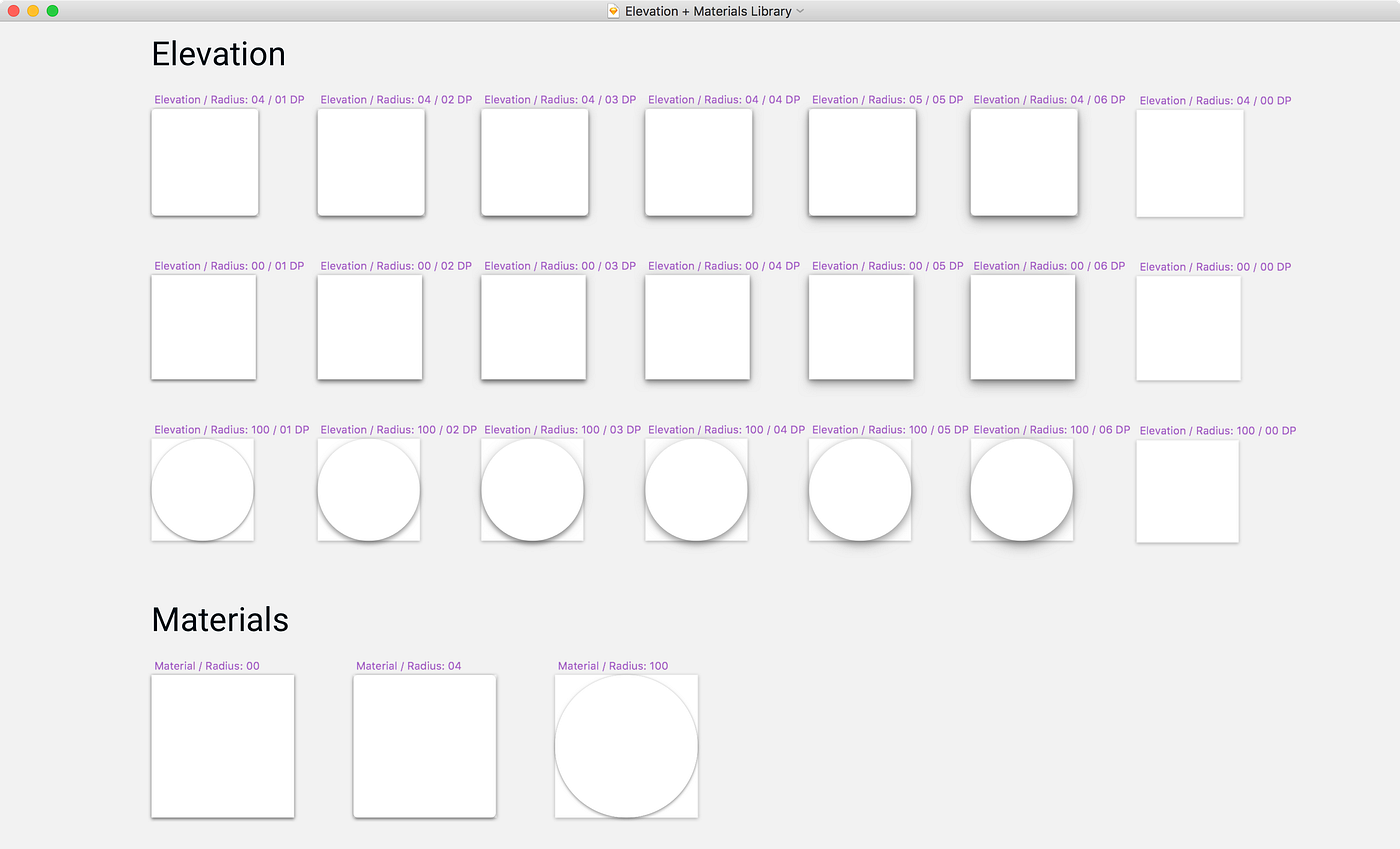
Task: Select the Elevation / Radius: 100 / 05 DP circle
Action: click(859, 489)
